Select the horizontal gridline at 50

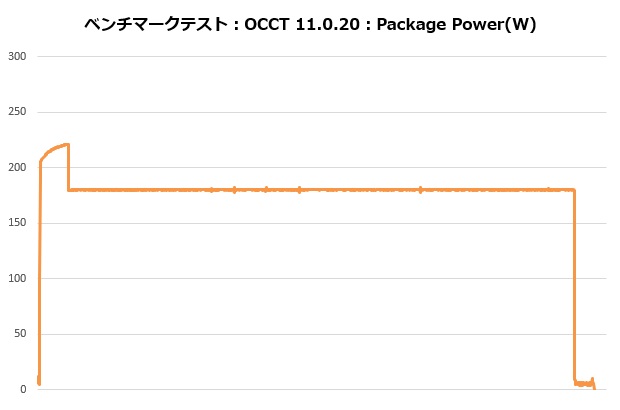(320, 334)
